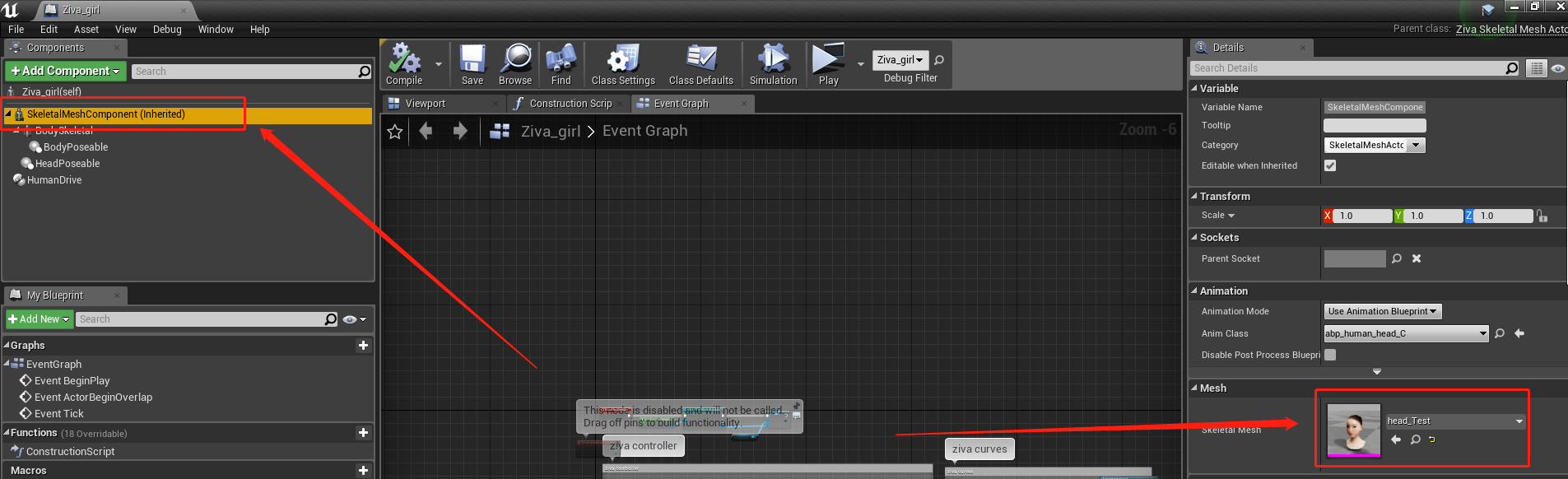Browse to head_Test mesh in Content Browser
1568x479 pixels.
pos(1416,439)
